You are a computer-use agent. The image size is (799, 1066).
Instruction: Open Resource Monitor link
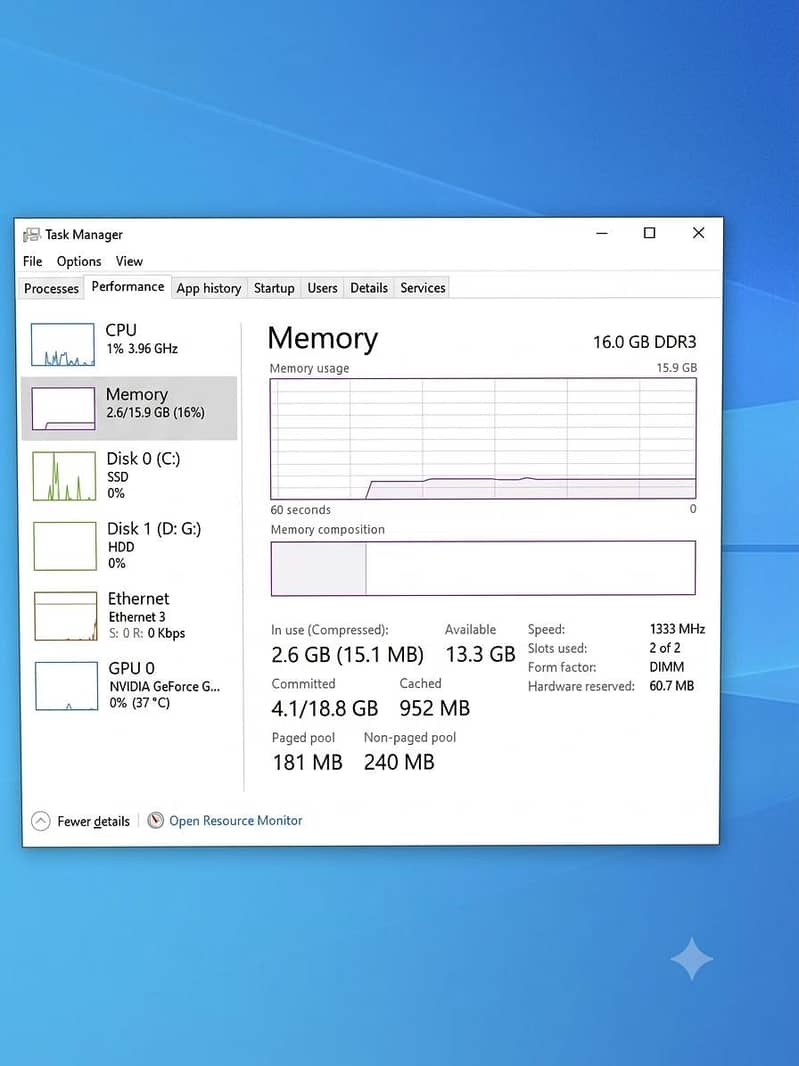tap(236, 821)
